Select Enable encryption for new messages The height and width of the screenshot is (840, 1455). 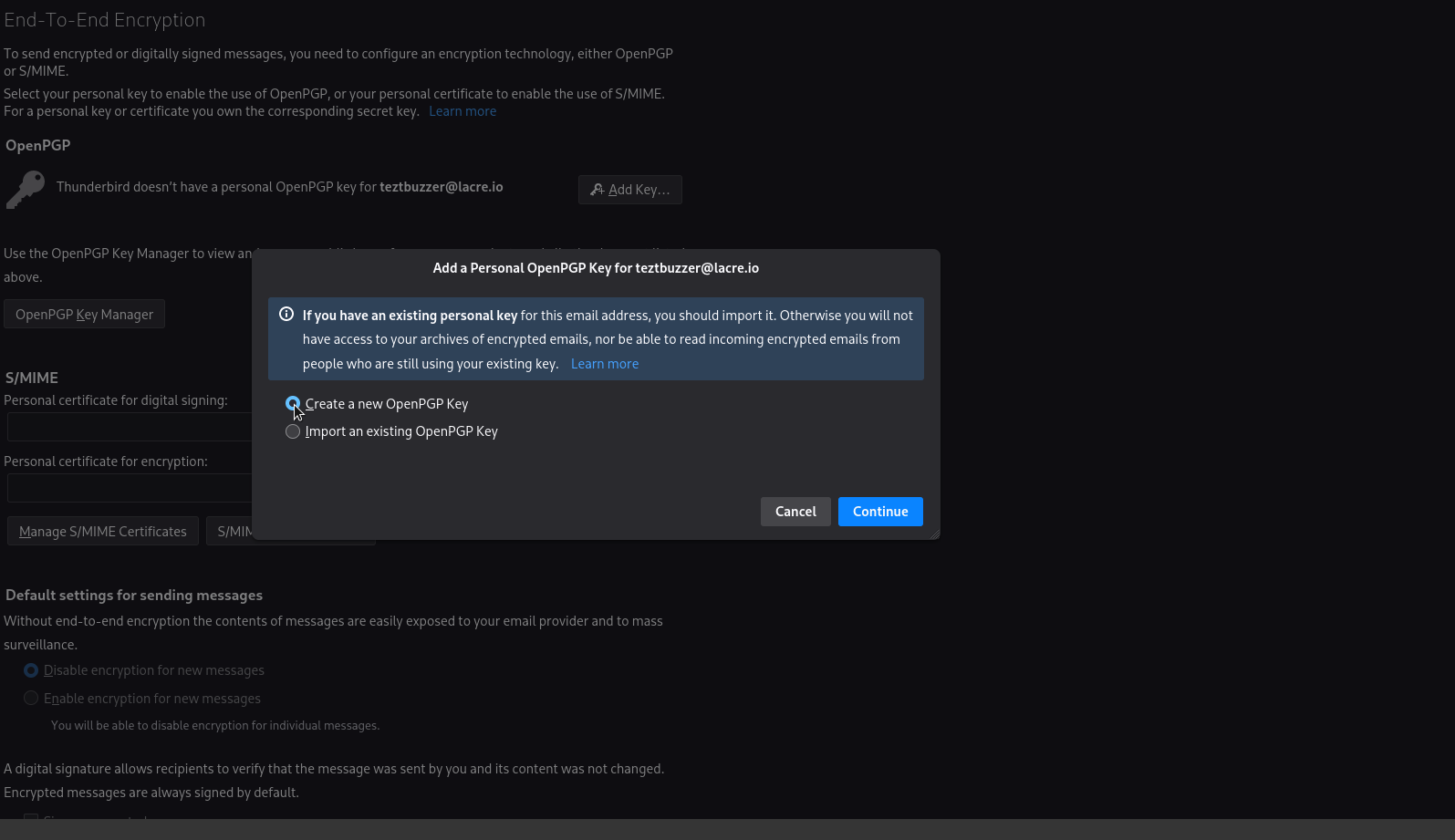tap(31, 698)
